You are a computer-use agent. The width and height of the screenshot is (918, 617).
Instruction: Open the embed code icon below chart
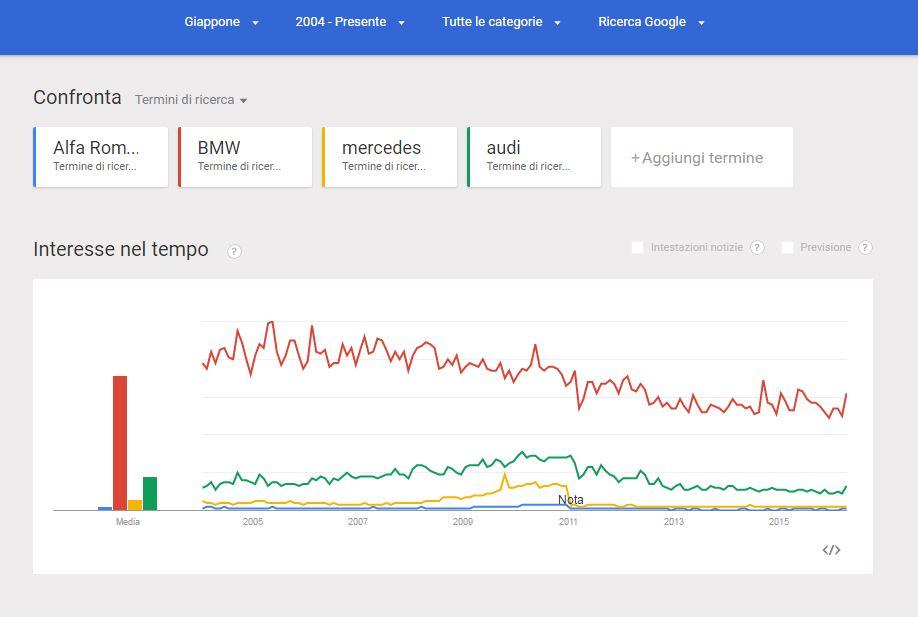(x=831, y=550)
